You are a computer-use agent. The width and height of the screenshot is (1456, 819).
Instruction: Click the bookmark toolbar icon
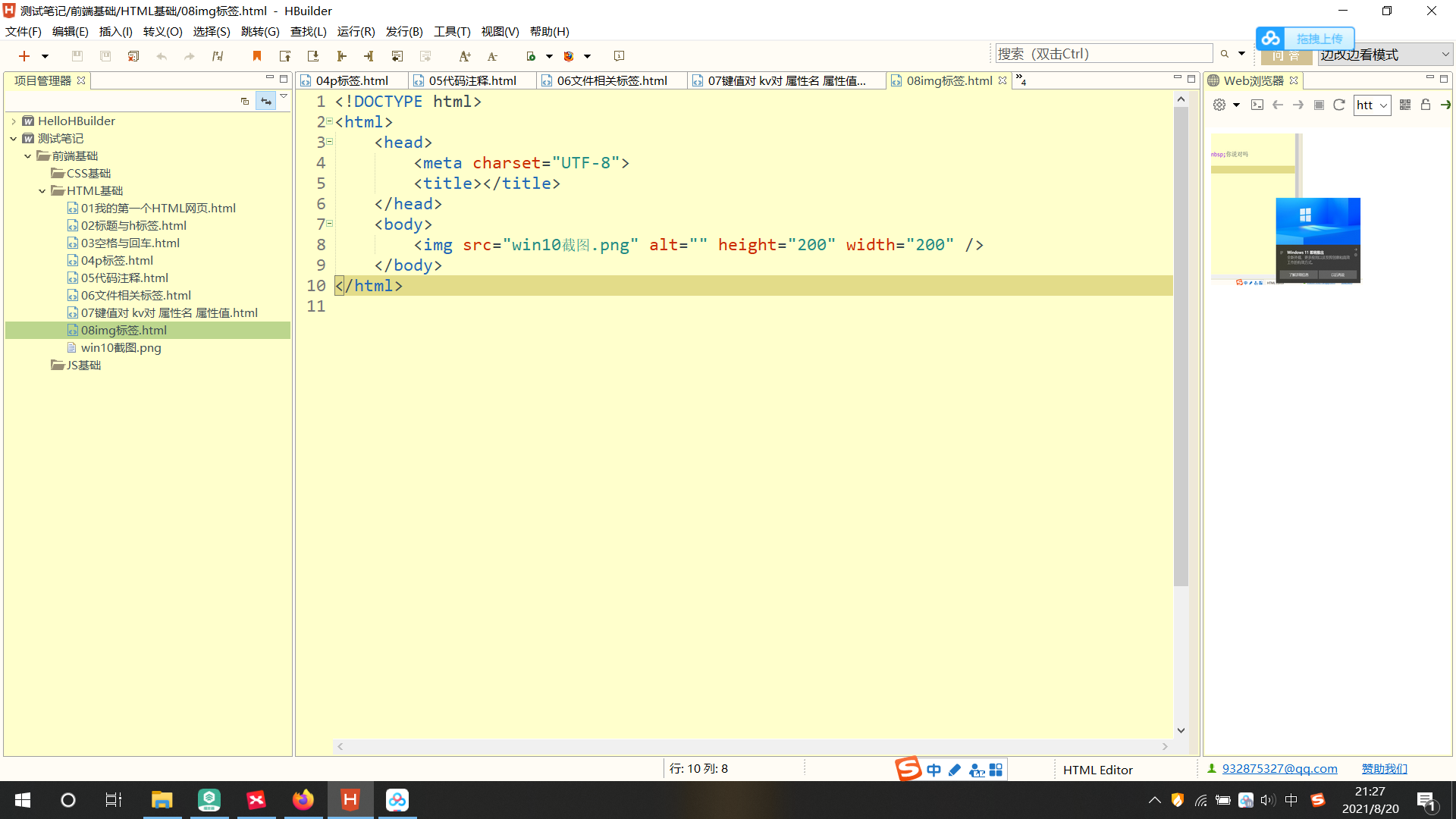(256, 55)
